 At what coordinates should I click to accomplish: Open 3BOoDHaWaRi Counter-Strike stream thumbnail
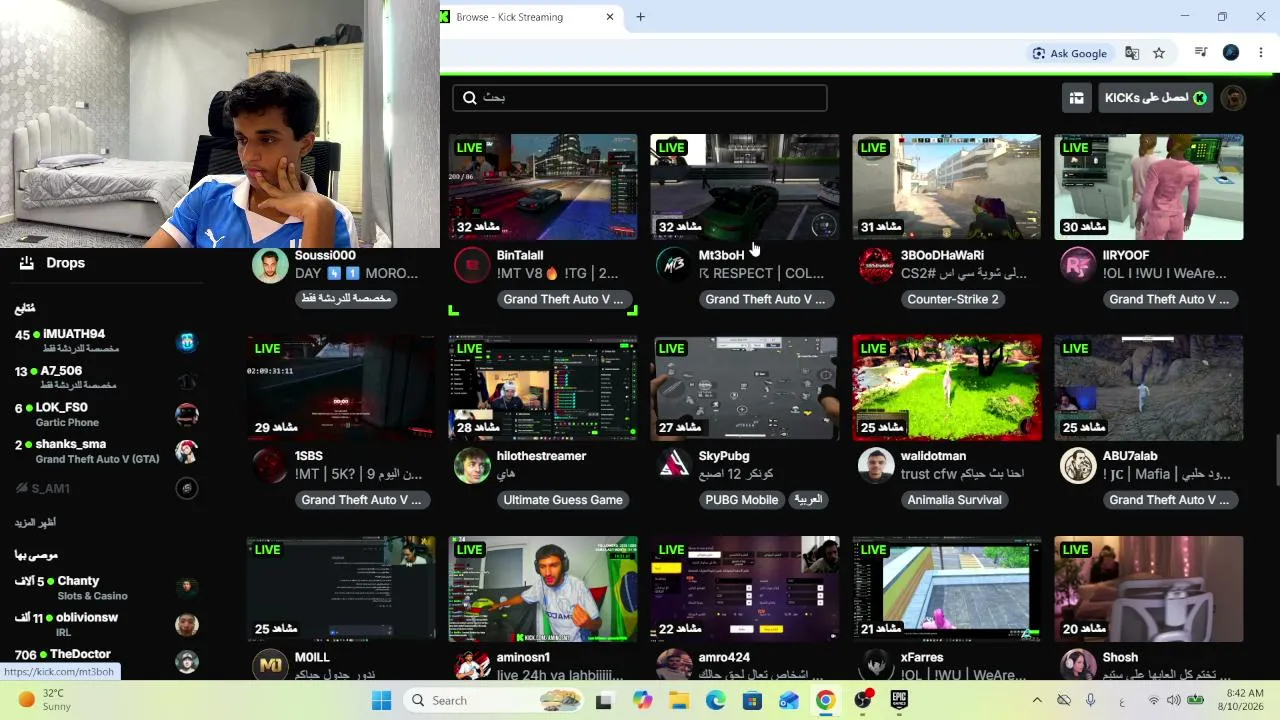click(x=947, y=187)
